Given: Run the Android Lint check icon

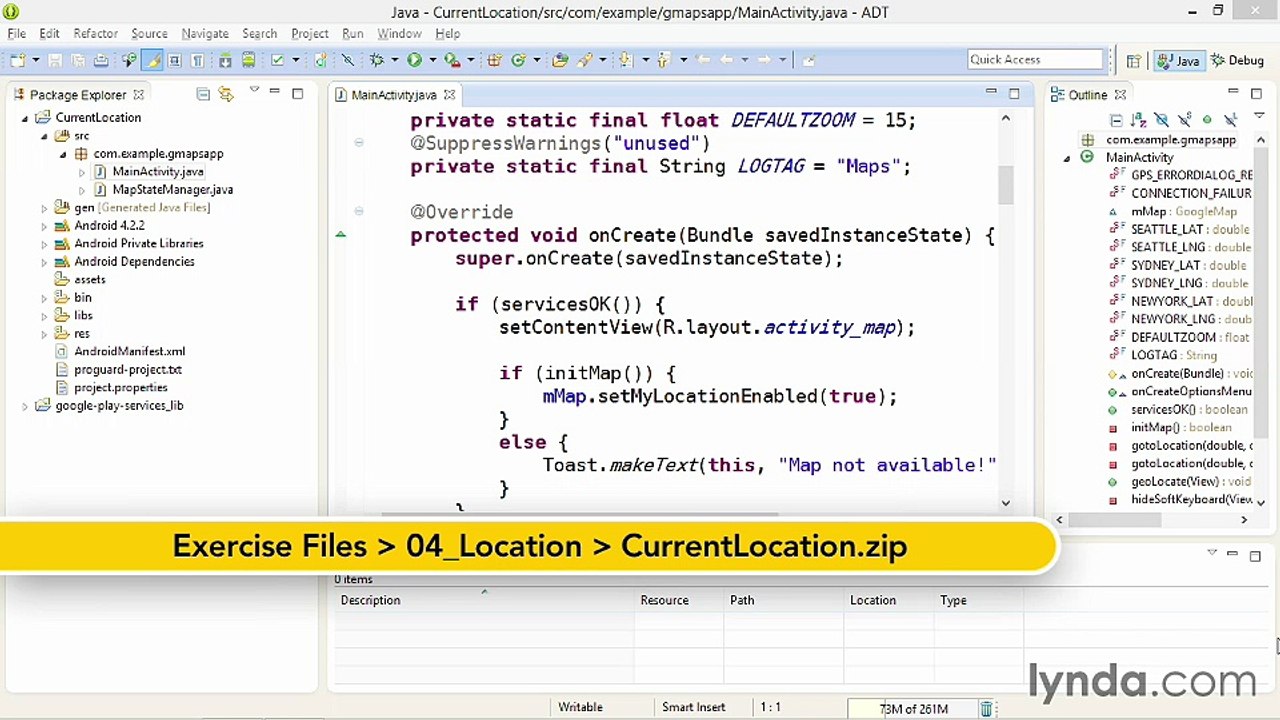Looking at the screenshot, I should 277,60.
